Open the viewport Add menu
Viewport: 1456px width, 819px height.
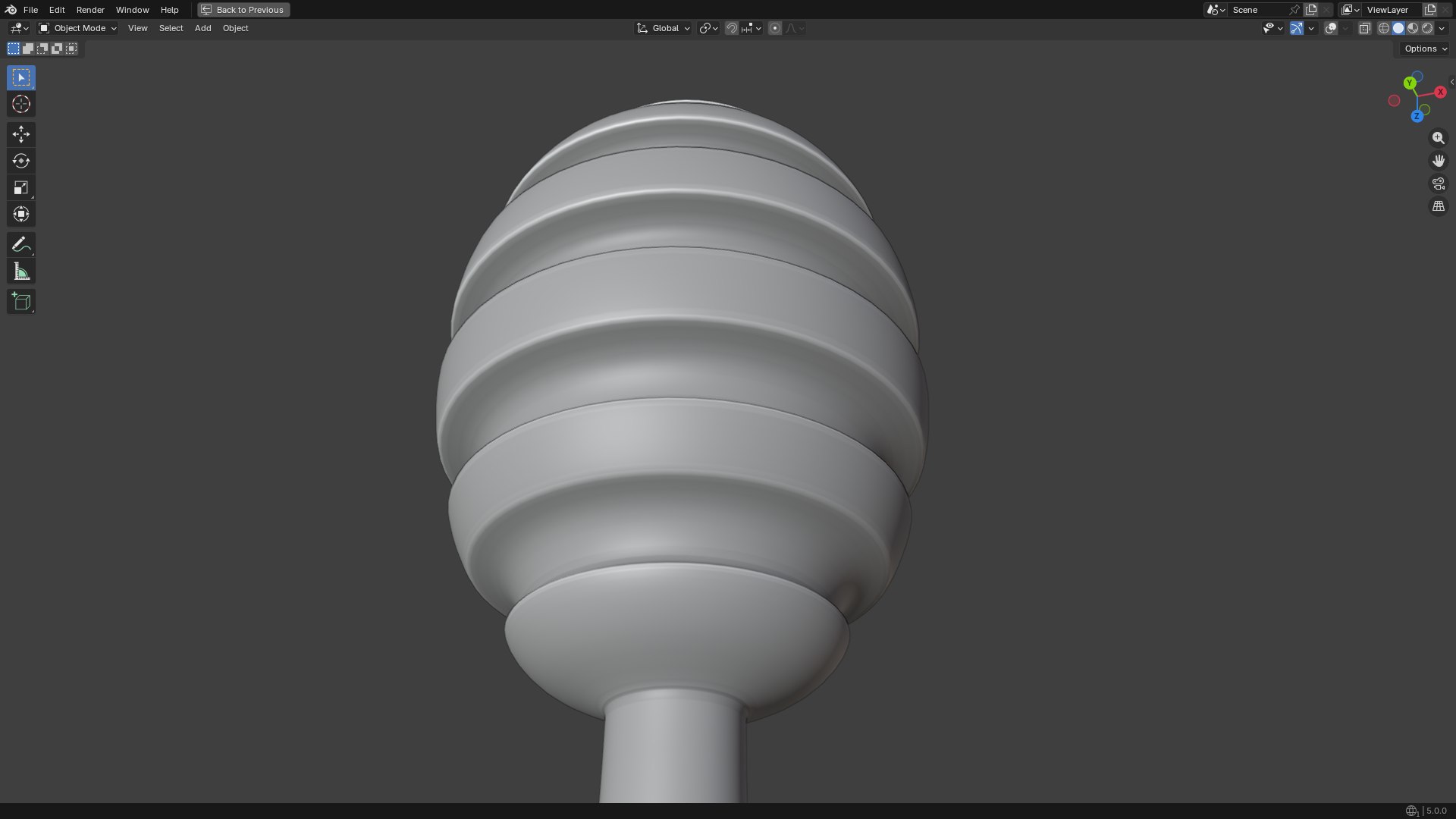(x=202, y=28)
